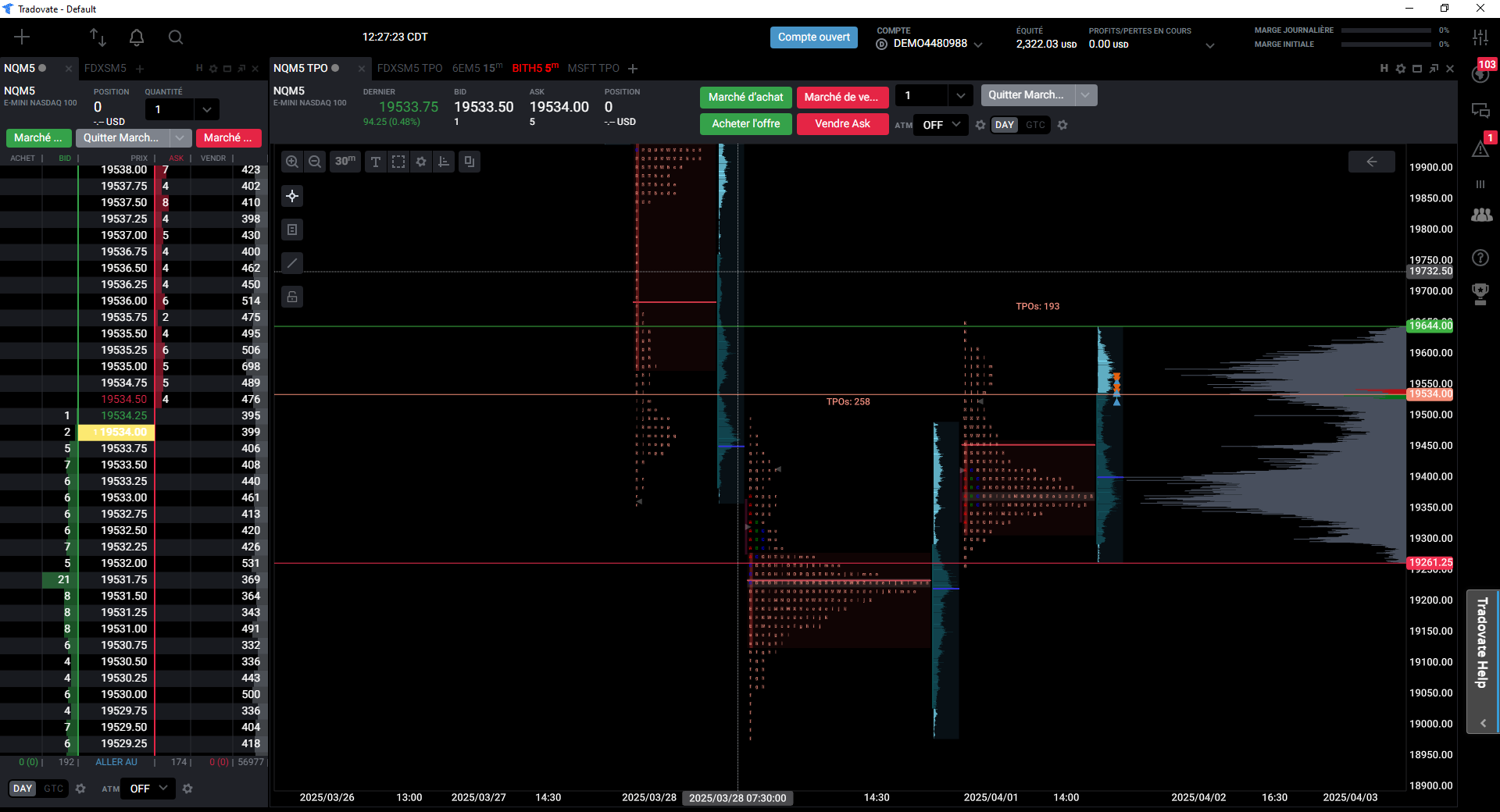Screen dimensions: 1500x812
Task: Switch to the MSFT TPO tab
Action: (x=593, y=68)
